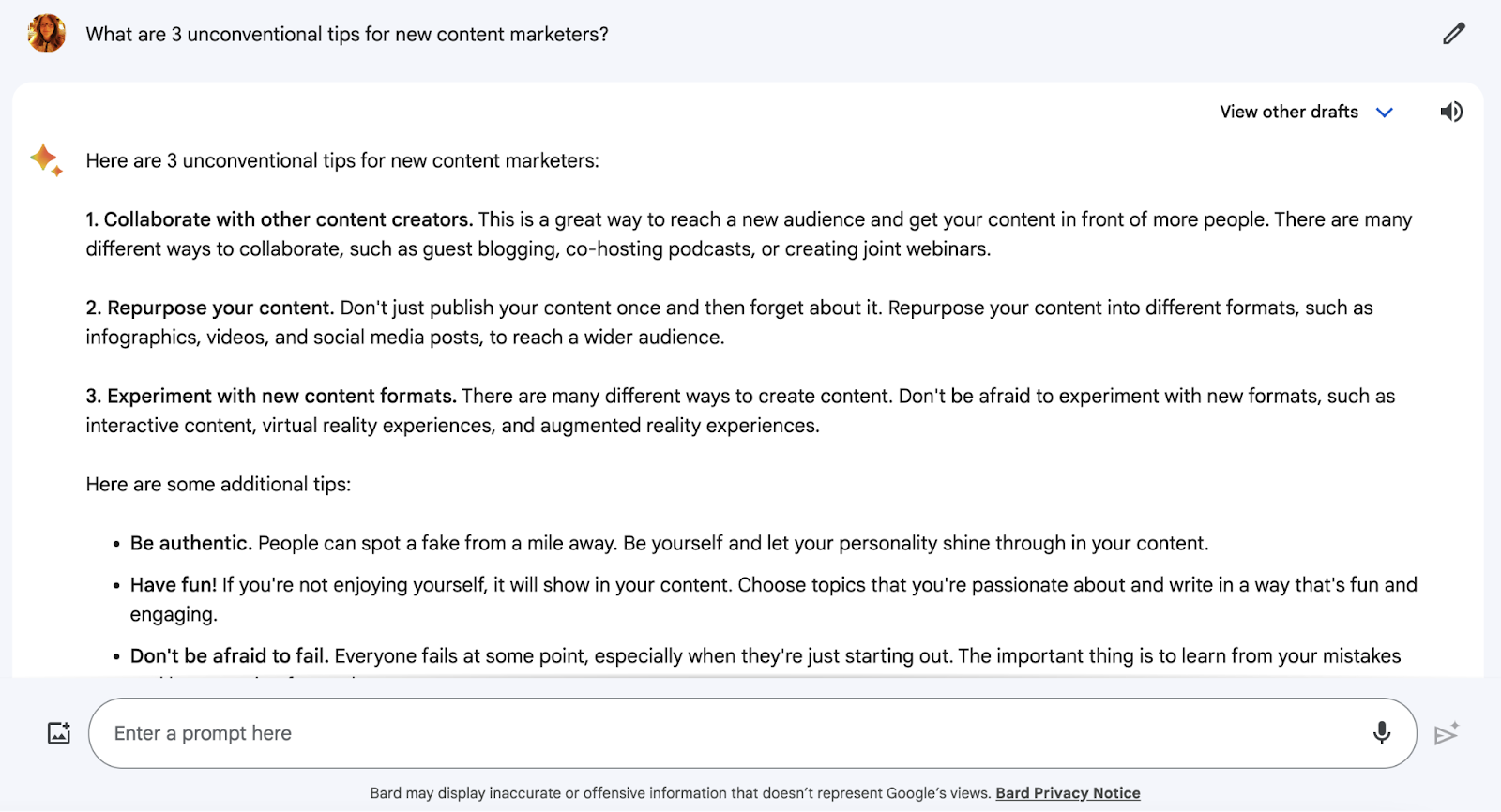Click the Bard sparkle logo beside the response
The width and height of the screenshot is (1501, 812).
point(46,159)
